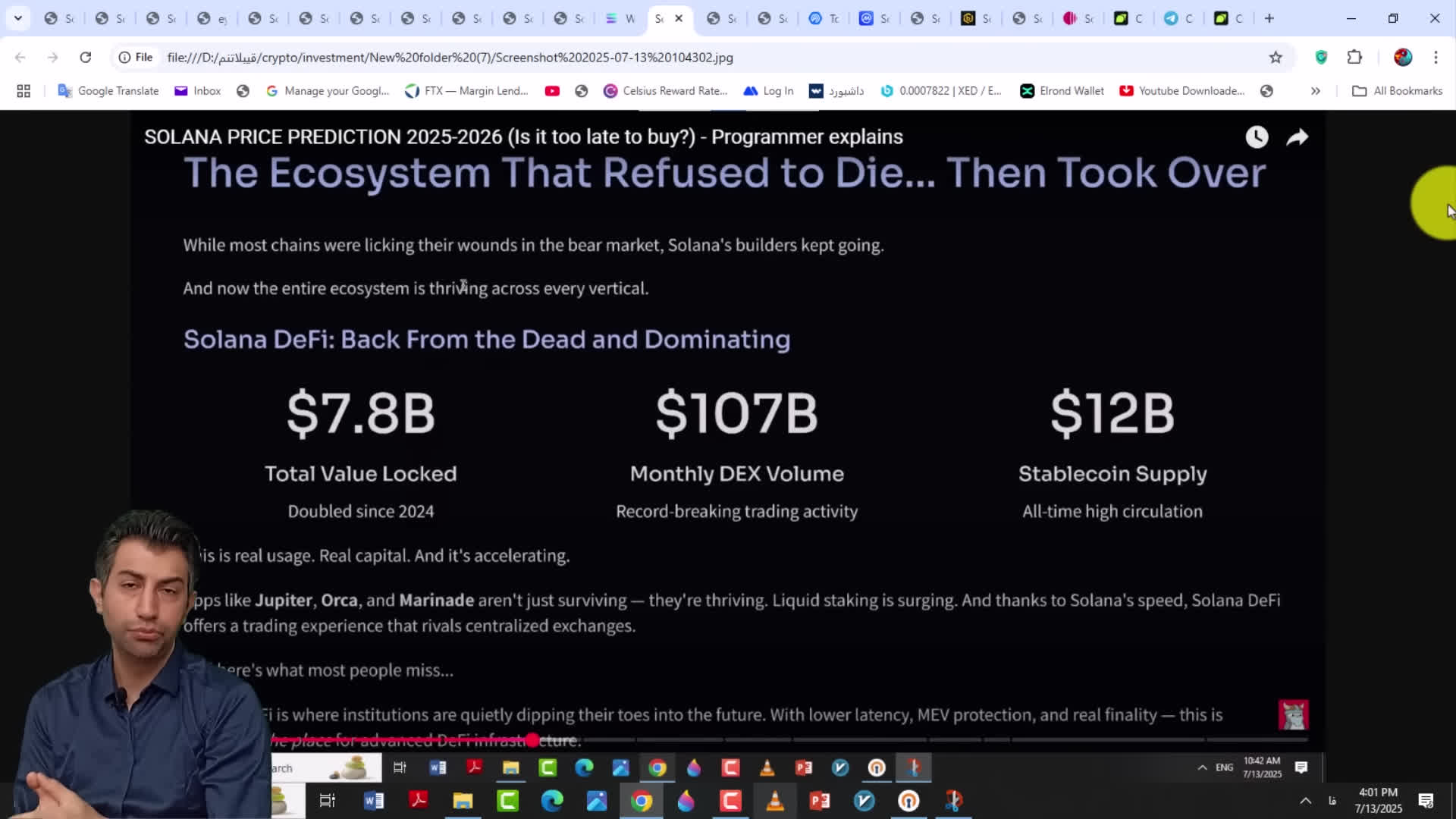Open the globe bookmark right after Inbox
Image resolution: width=1456 pixels, height=819 pixels.
(243, 91)
